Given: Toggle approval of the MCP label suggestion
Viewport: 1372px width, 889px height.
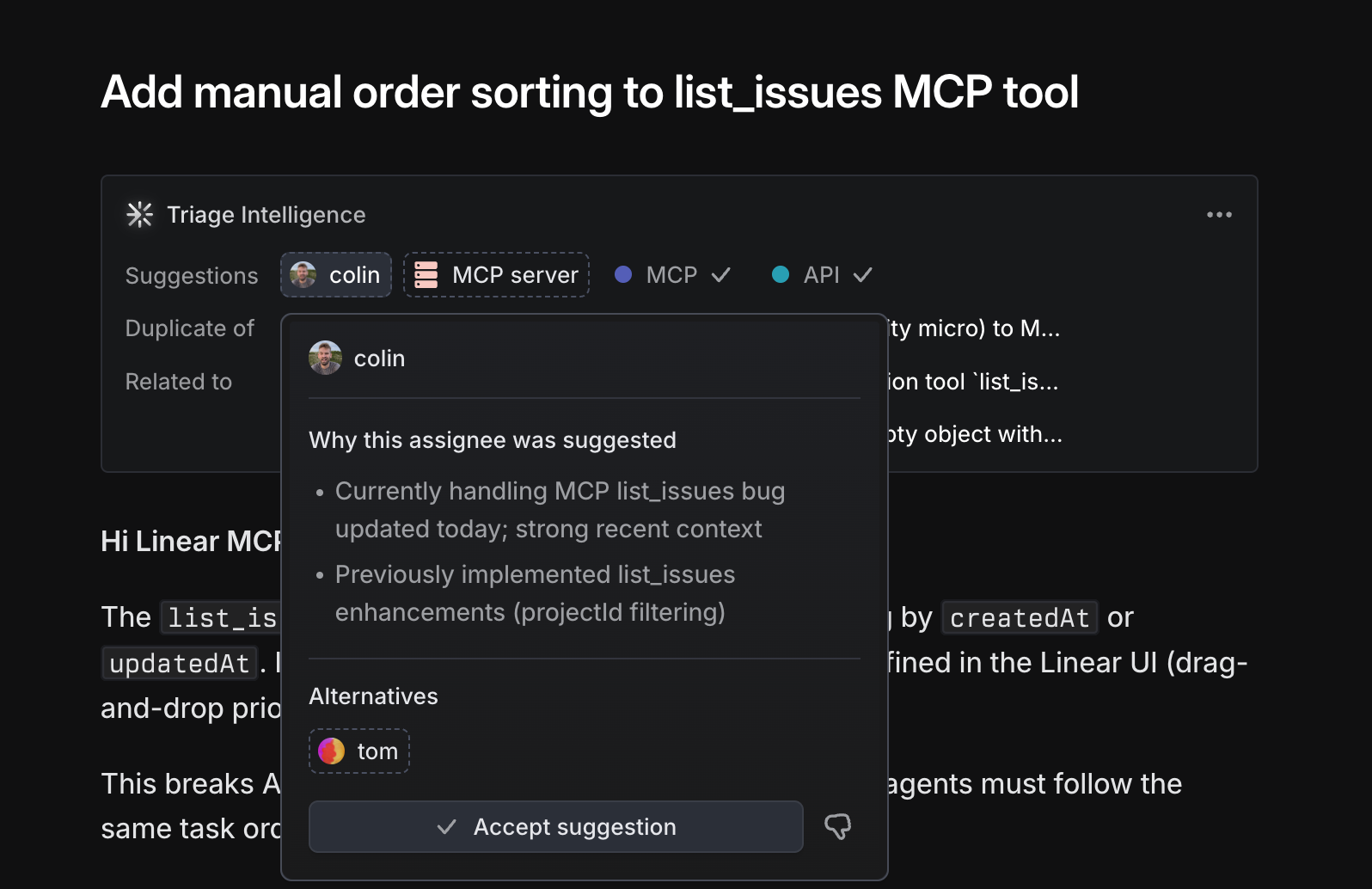Looking at the screenshot, I should tap(722, 274).
